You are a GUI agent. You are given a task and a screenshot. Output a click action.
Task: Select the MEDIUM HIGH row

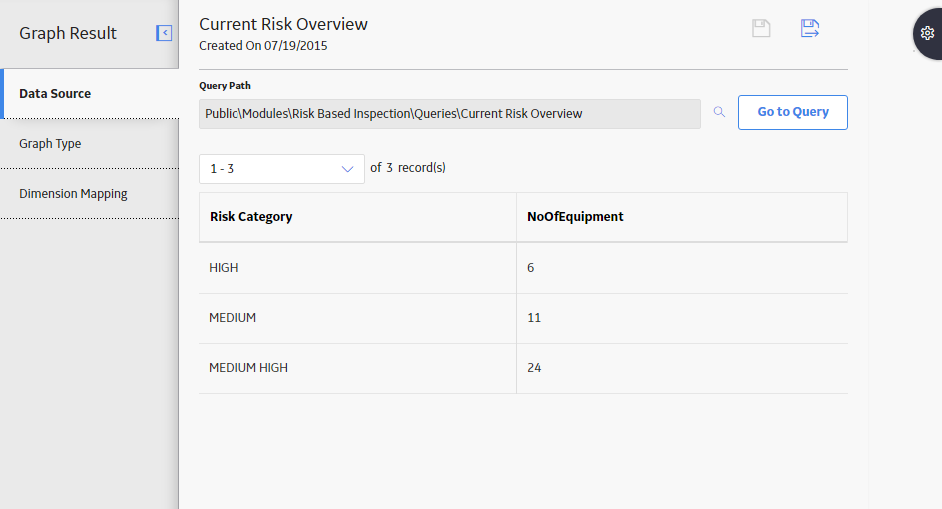pyautogui.click(x=523, y=368)
